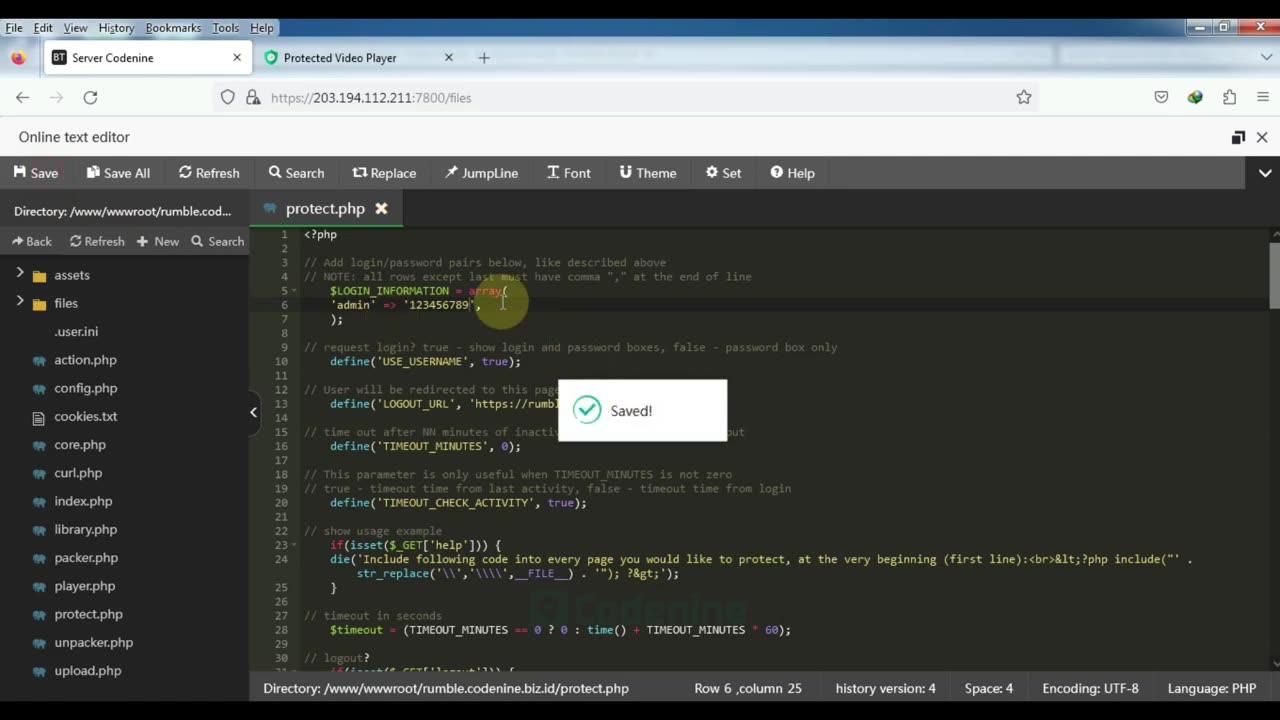
Task: Expand the assets folder
Action: point(19,273)
